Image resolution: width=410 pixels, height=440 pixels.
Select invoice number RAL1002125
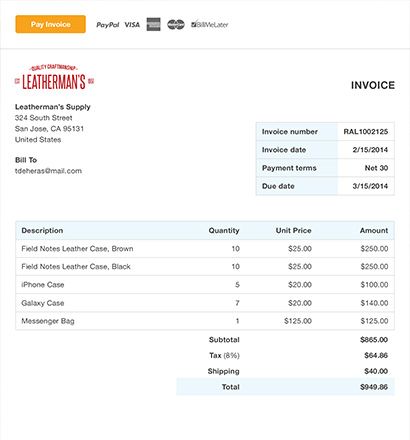click(366, 132)
